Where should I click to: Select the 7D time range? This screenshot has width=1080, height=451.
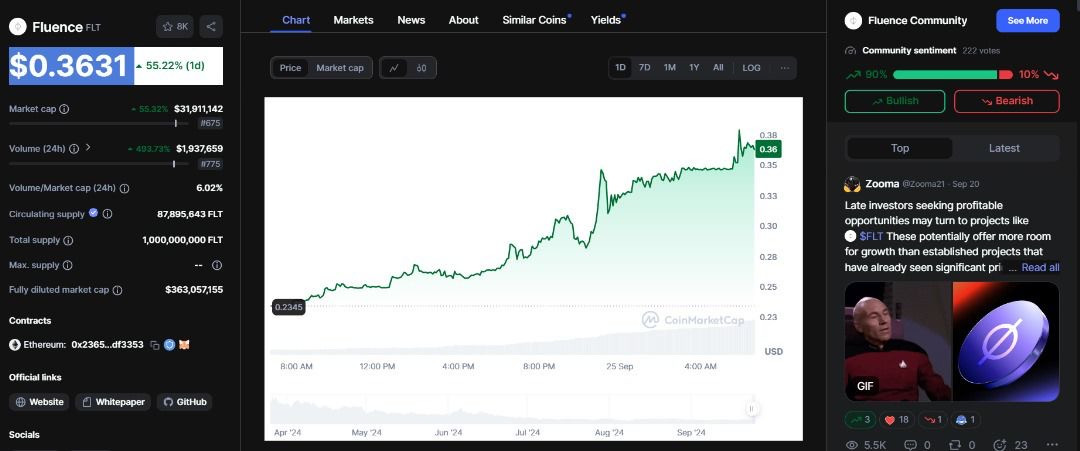(645, 68)
